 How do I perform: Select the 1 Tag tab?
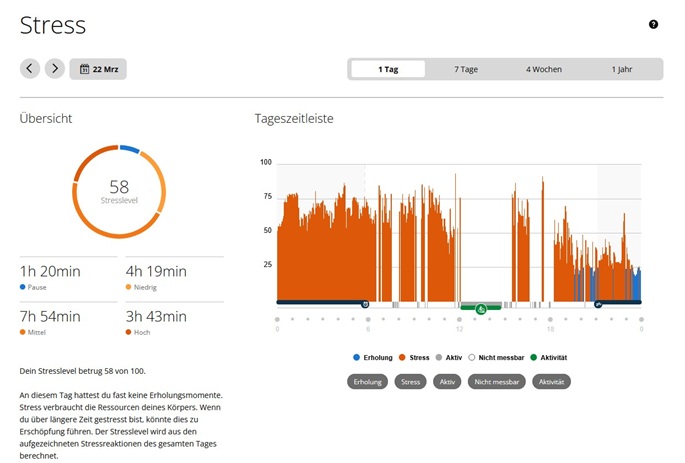point(388,70)
